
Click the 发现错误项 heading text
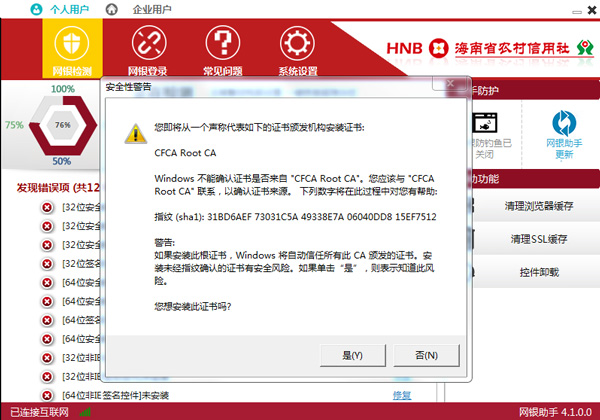[58, 187]
